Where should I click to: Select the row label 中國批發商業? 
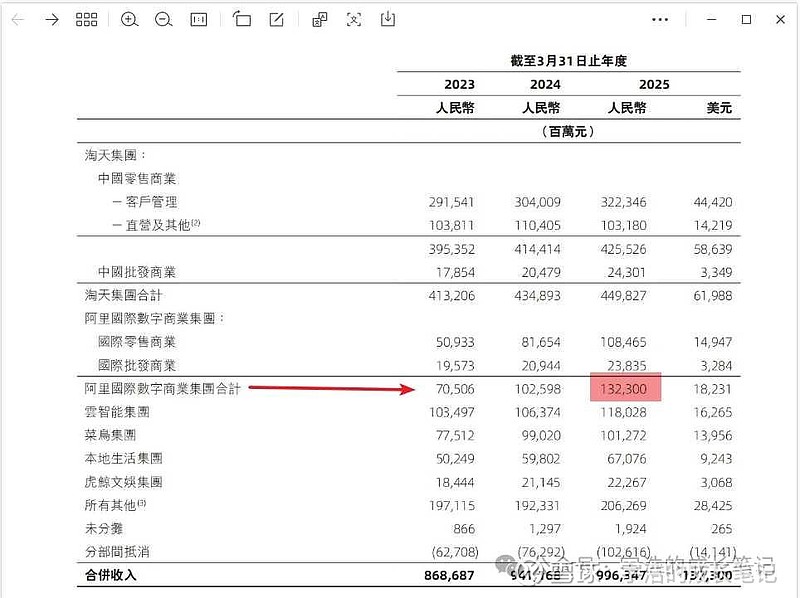pos(137,272)
